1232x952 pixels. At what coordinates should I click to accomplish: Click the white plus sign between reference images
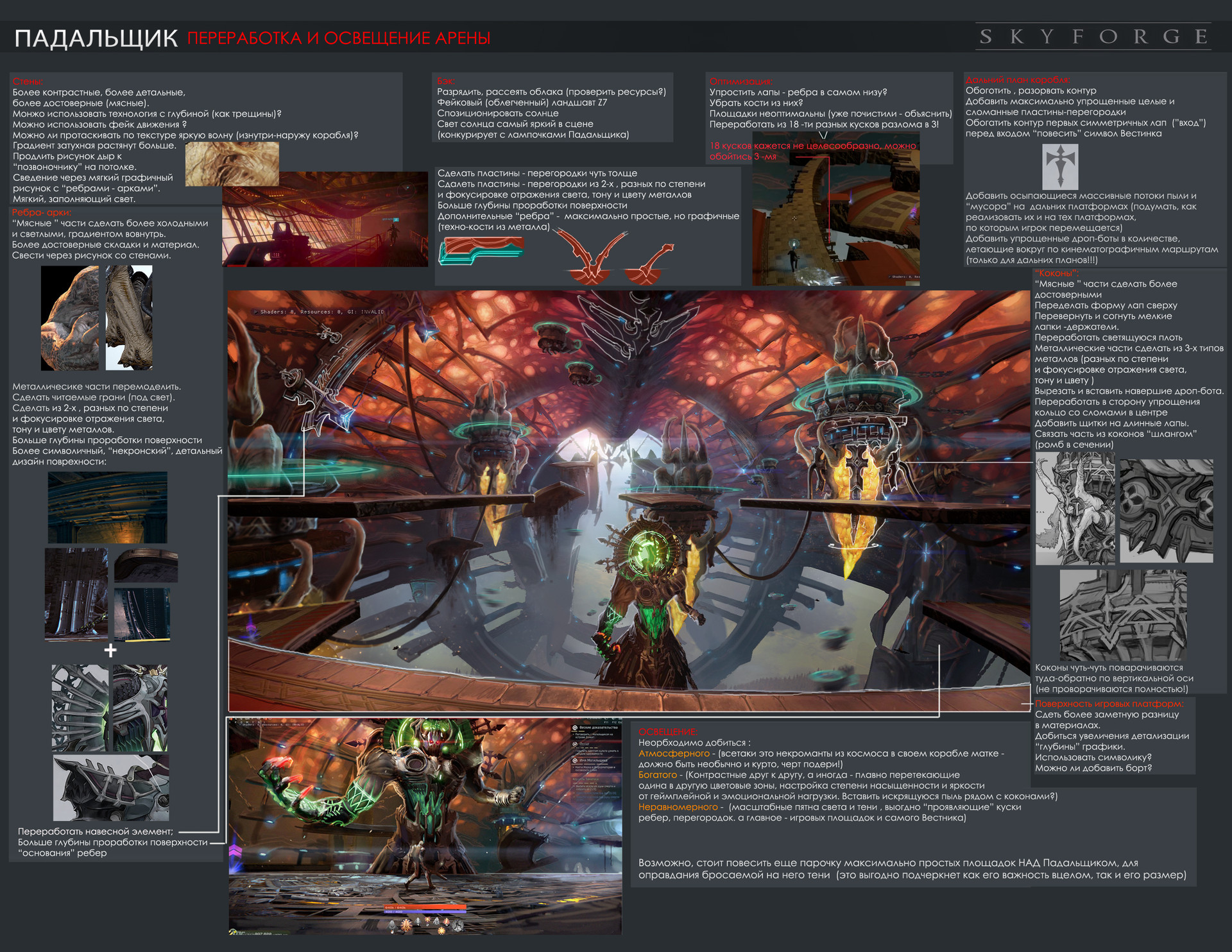(110, 650)
